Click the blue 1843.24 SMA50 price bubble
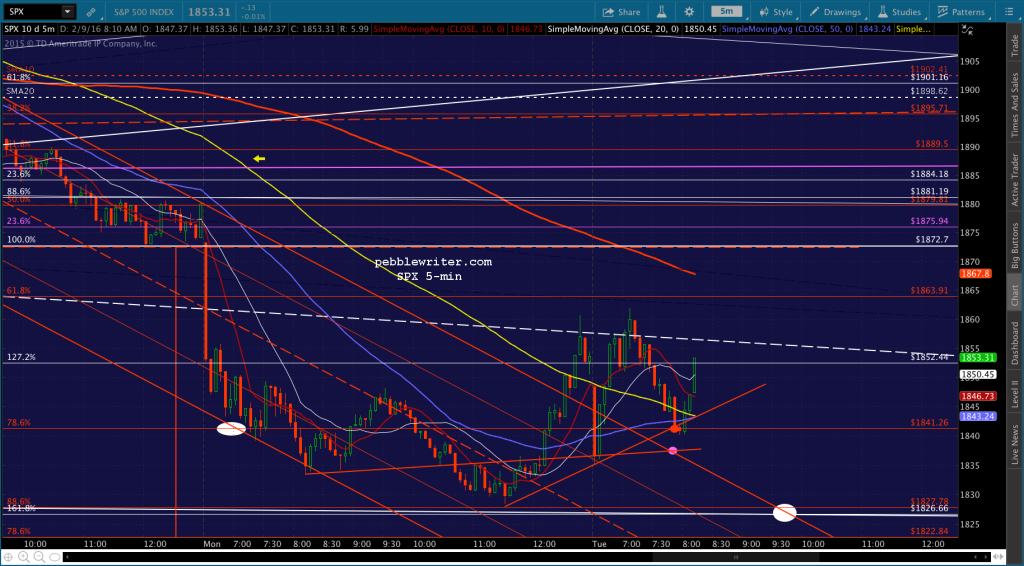1024x566 pixels. (x=977, y=416)
